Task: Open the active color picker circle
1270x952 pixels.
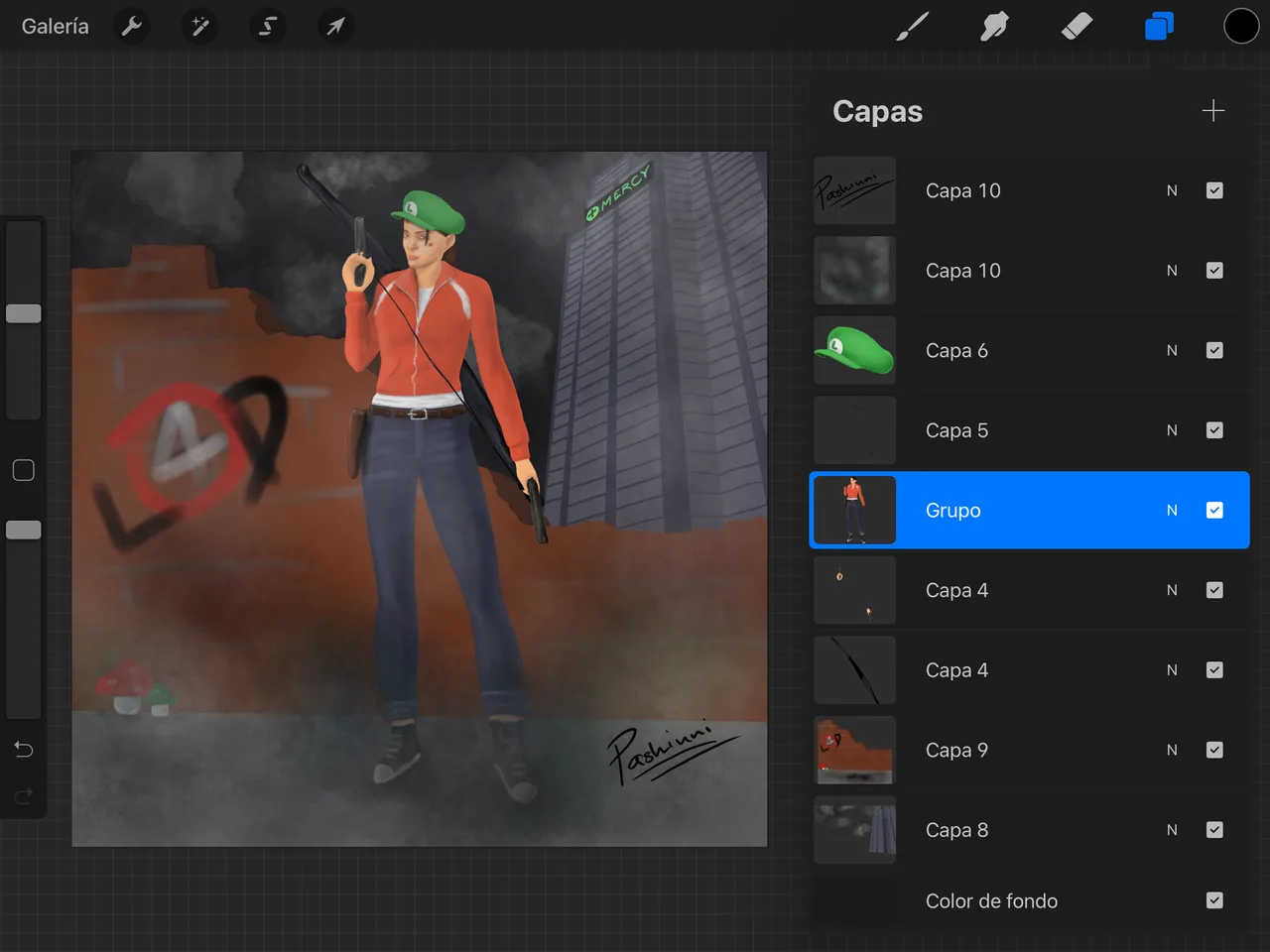Action: pyautogui.click(x=1241, y=27)
